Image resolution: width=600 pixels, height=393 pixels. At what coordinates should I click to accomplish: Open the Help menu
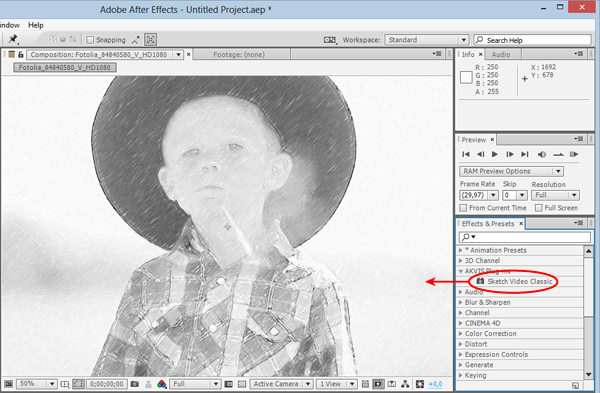click(x=36, y=25)
